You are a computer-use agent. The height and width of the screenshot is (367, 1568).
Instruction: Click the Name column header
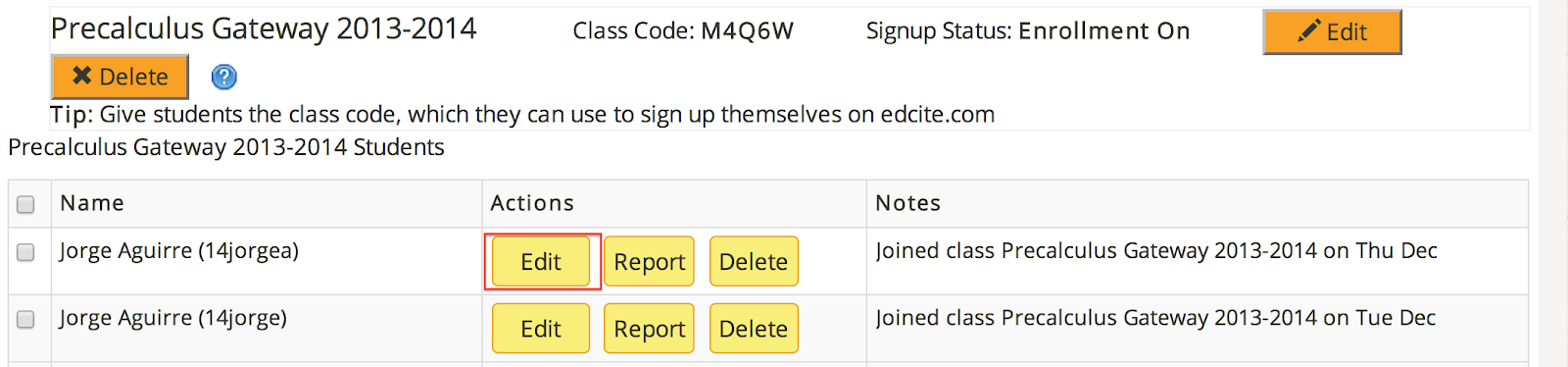pyautogui.click(x=92, y=203)
